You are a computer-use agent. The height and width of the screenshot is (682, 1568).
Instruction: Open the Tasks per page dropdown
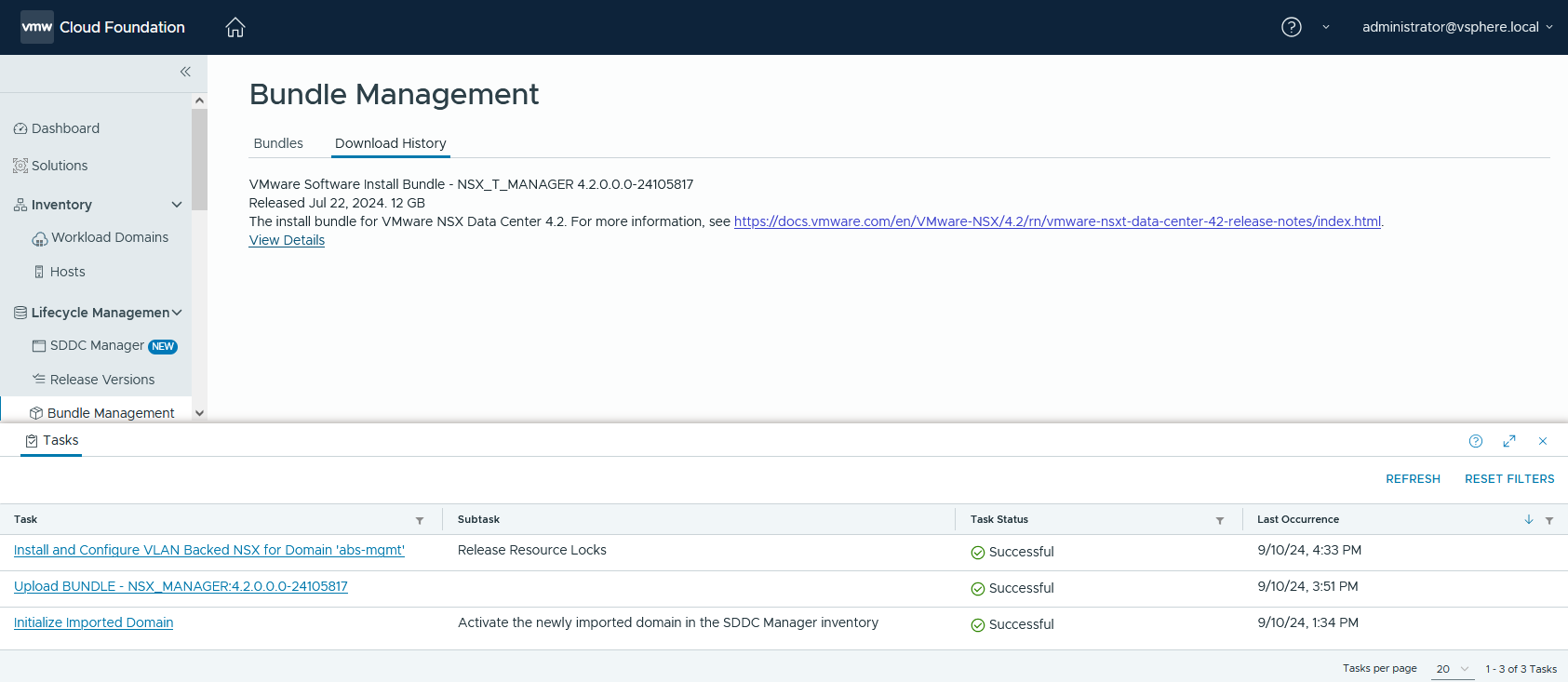pyautogui.click(x=1453, y=669)
